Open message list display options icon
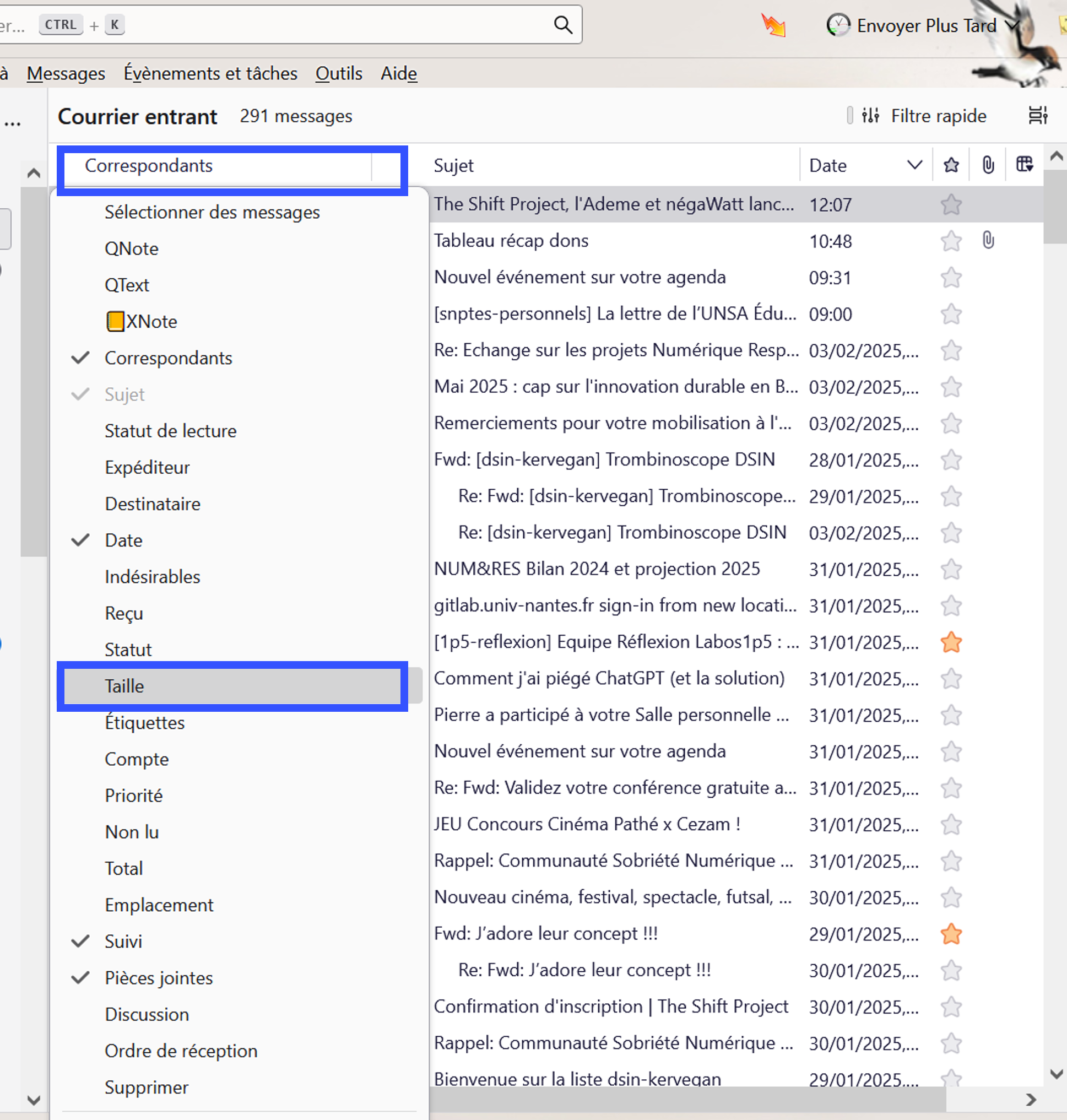Screen dimensions: 1067x1120 pos(1037,116)
